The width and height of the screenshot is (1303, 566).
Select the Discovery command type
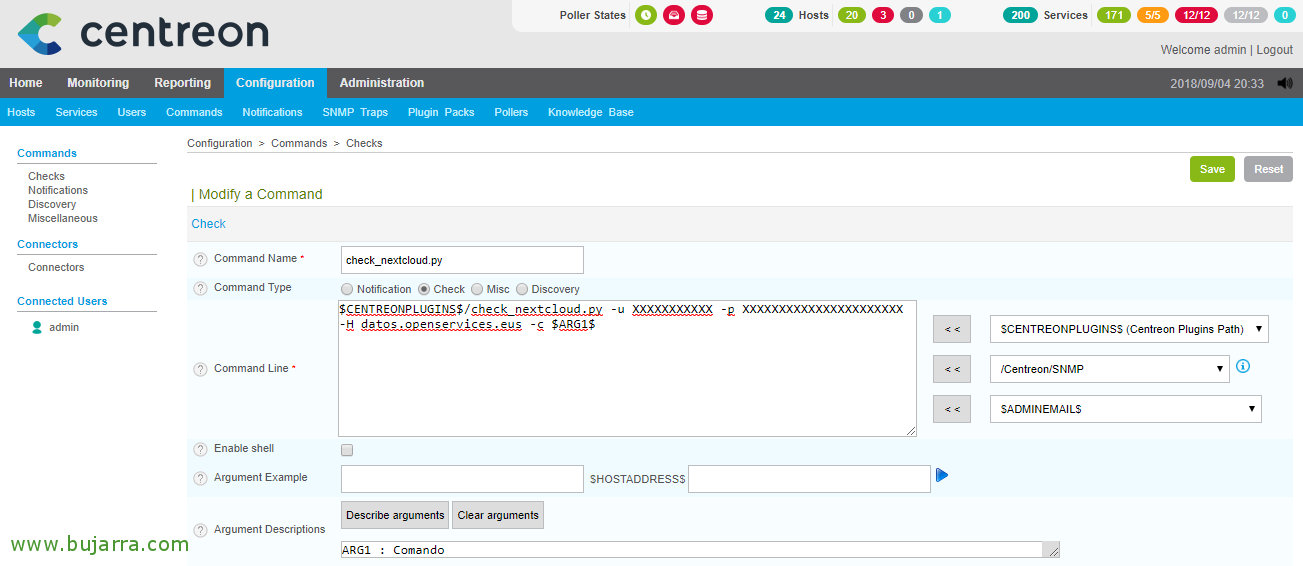(522, 289)
